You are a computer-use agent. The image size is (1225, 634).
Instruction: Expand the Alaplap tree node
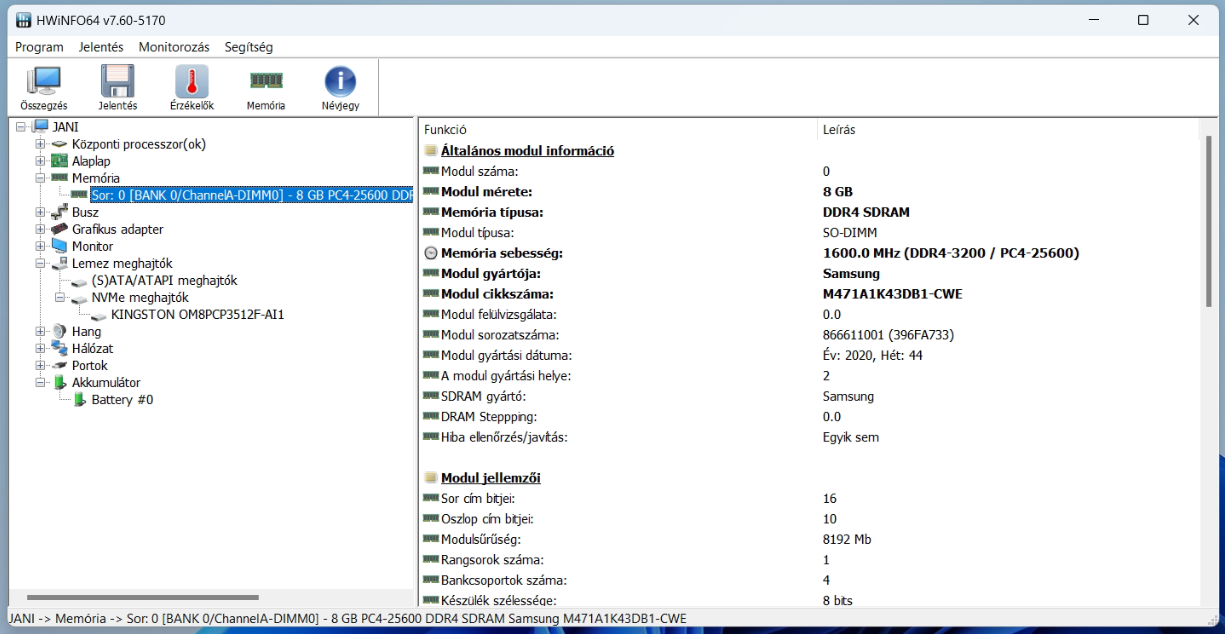click(x=41, y=161)
